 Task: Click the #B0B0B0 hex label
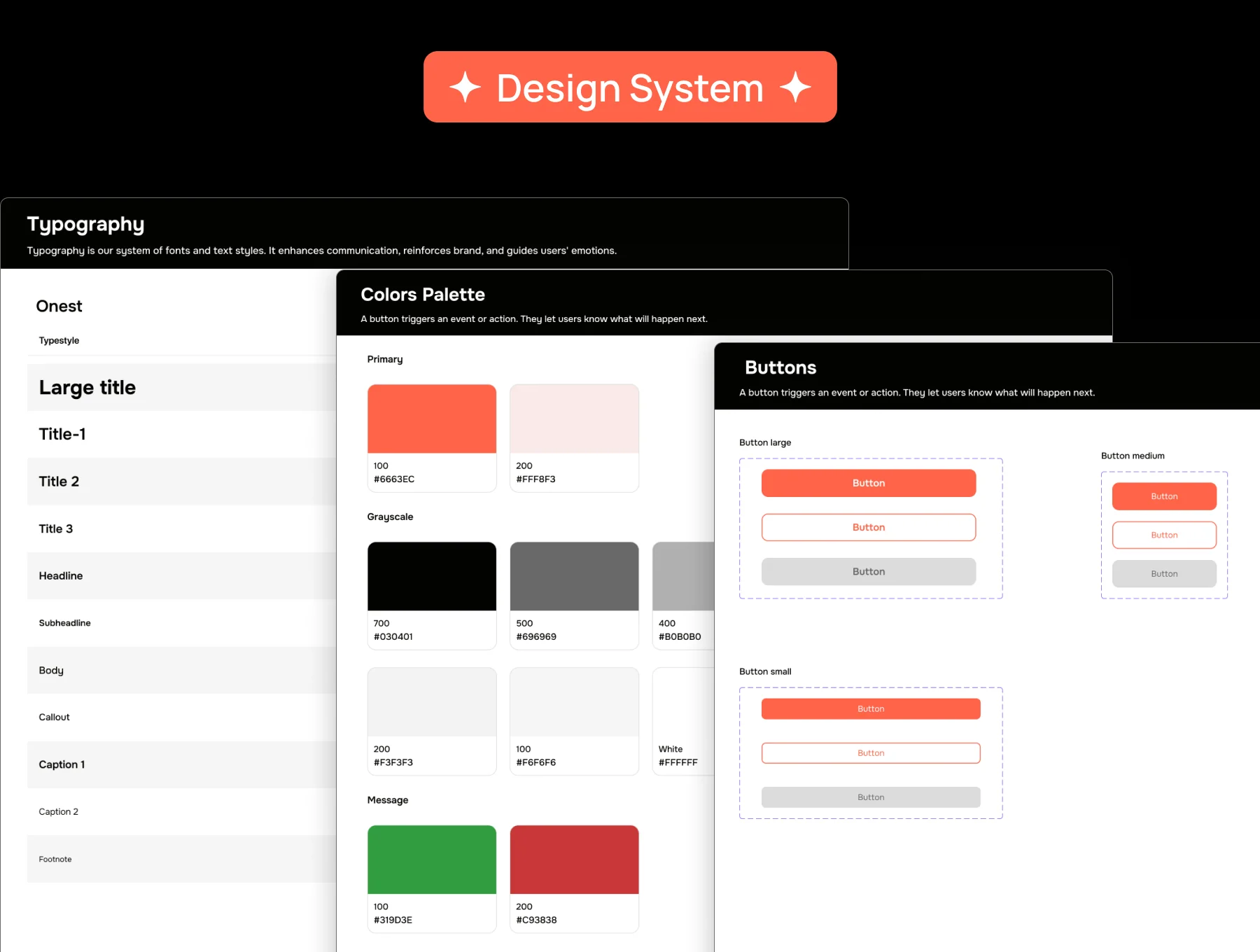click(680, 636)
